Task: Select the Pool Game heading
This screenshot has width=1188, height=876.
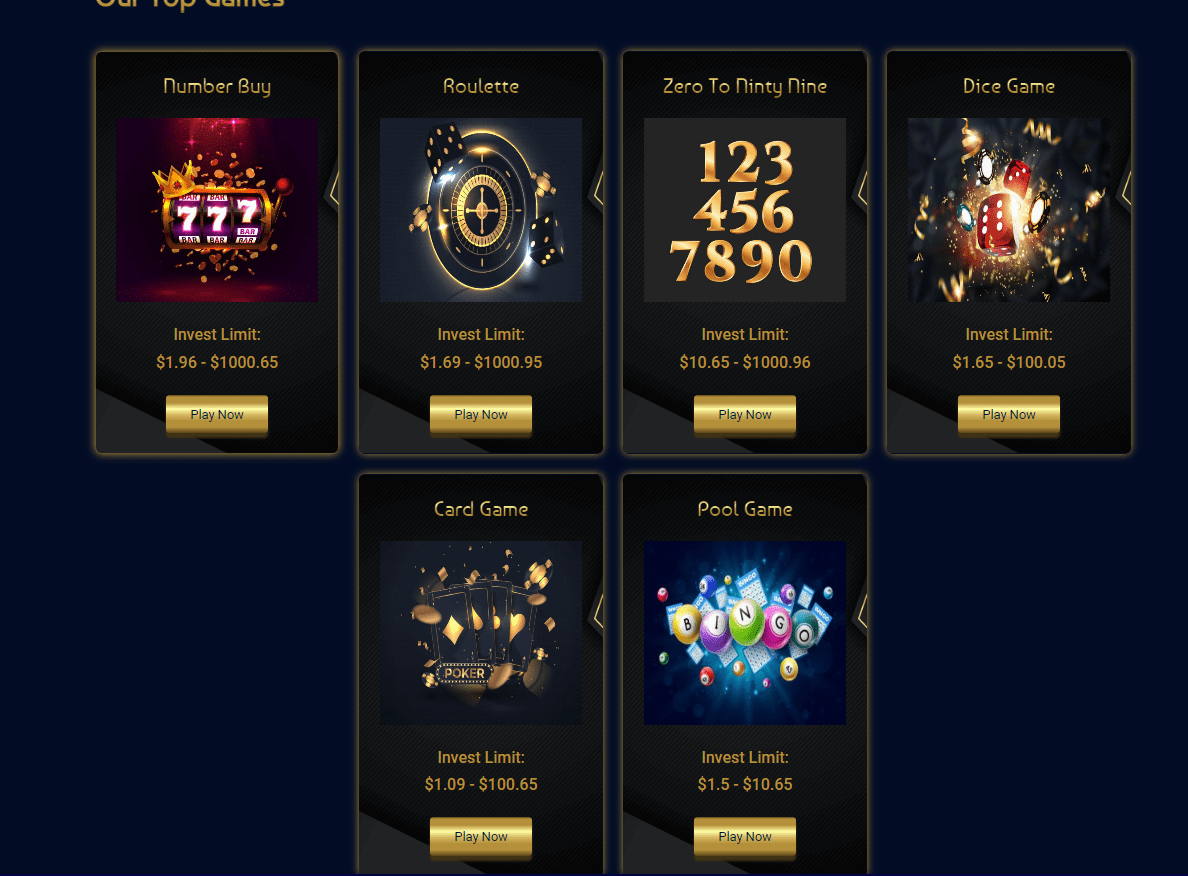Action: pyautogui.click(x=745, y=508)
